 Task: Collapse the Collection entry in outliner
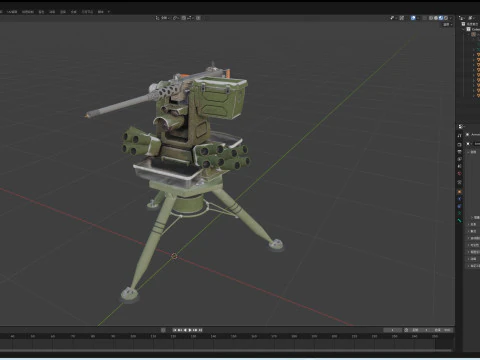[463, 29]
